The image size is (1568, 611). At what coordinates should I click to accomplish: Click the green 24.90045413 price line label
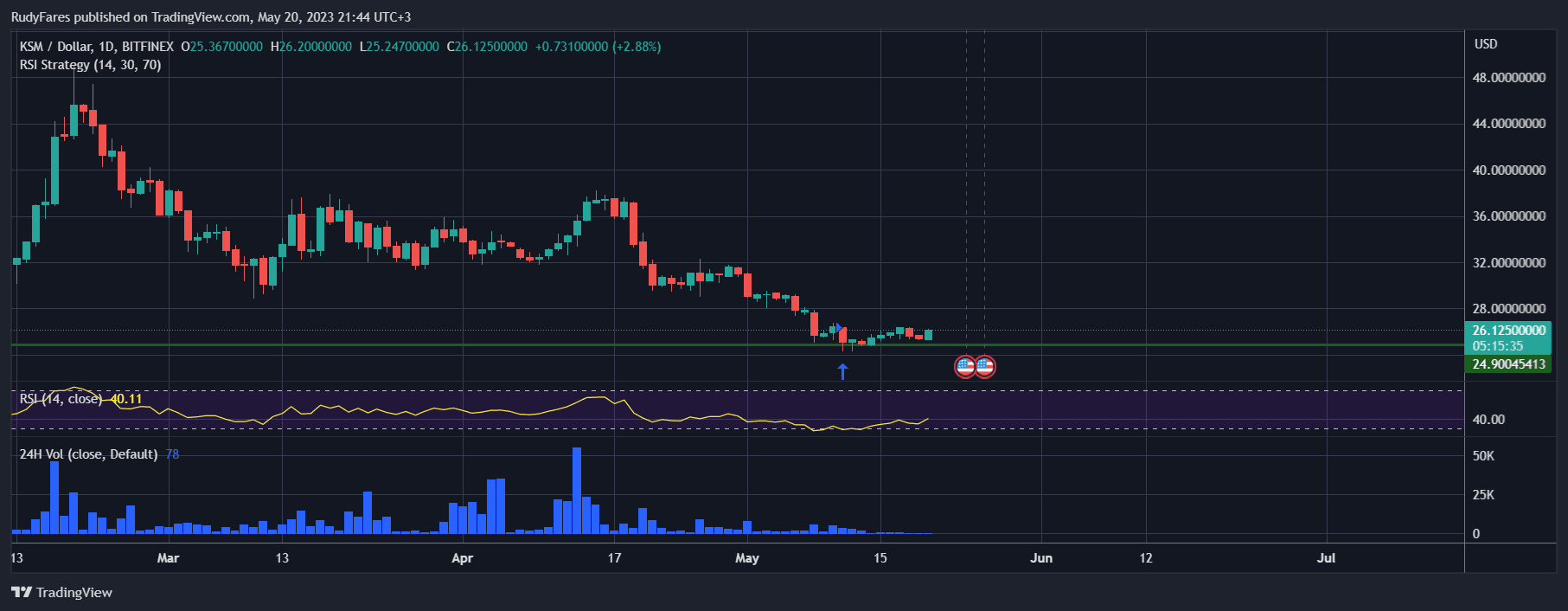pyautogui.click(x=1508, y=364)
